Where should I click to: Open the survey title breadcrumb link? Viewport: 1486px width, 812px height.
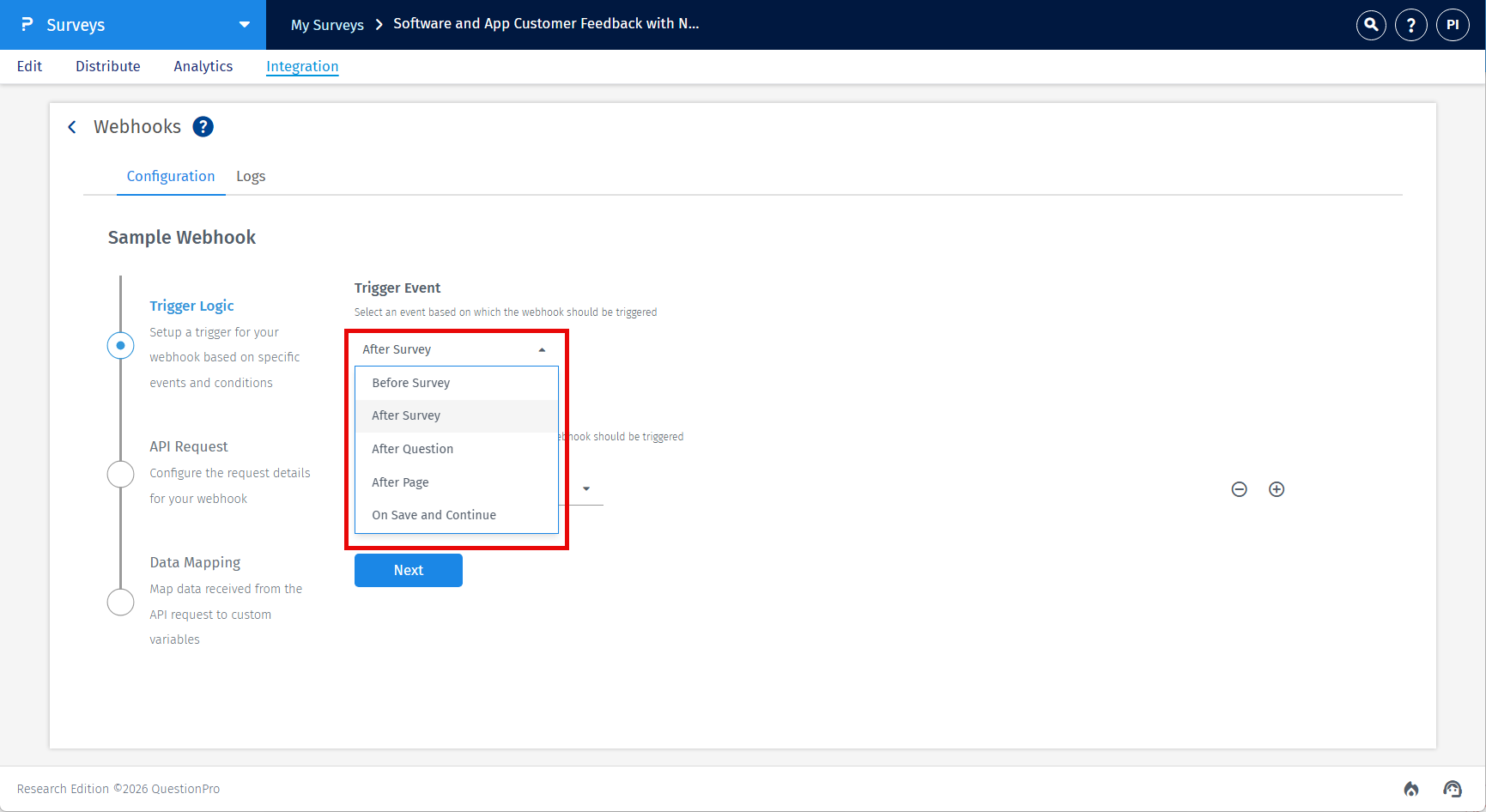pos(546,24)
